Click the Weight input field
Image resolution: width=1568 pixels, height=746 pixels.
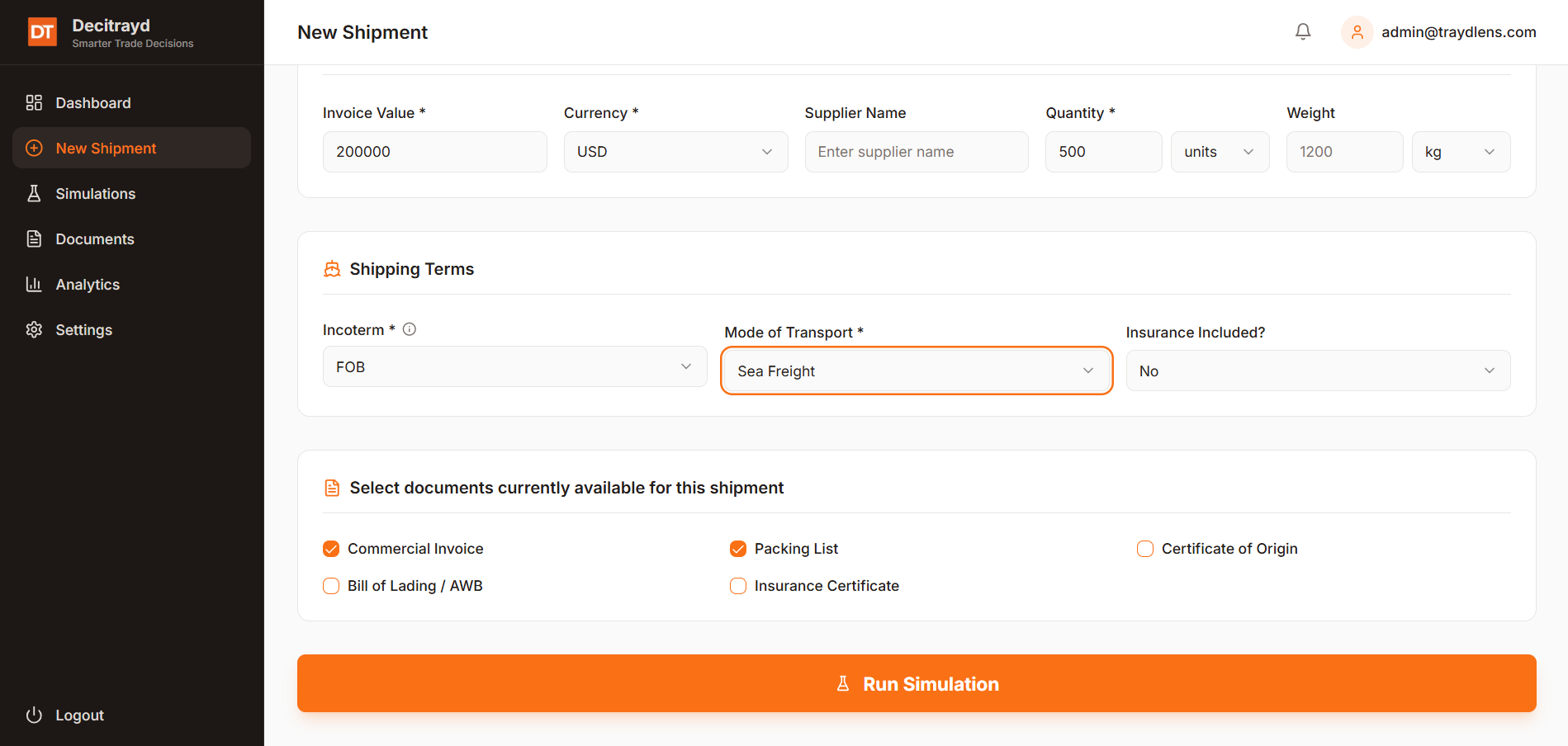1344,152
